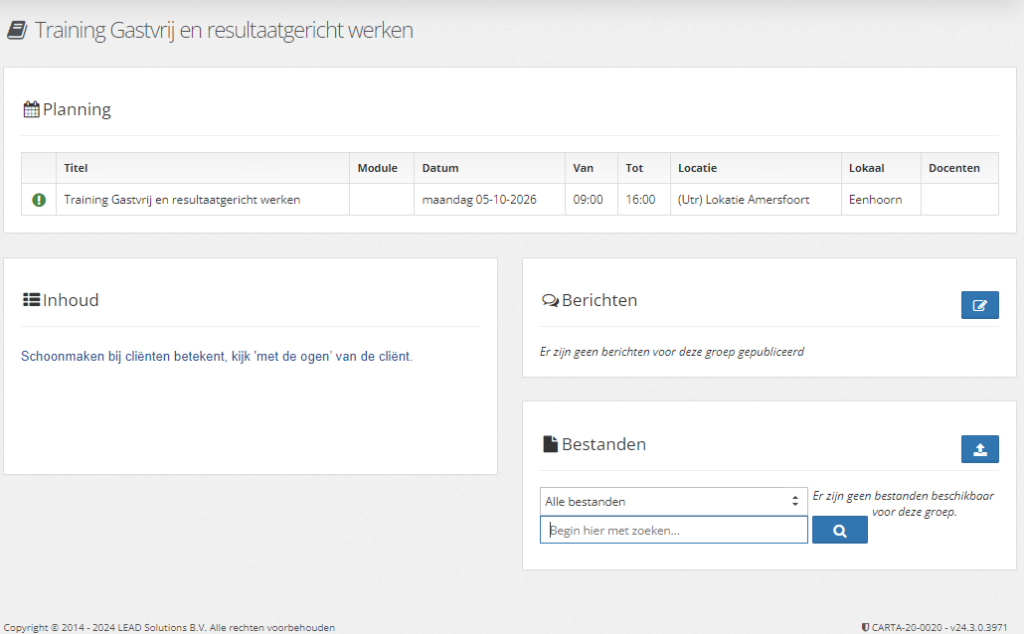Click the Bestanden section heading
The height and width of the screenshot is (634, 1024).
click(x=603, y=444)
